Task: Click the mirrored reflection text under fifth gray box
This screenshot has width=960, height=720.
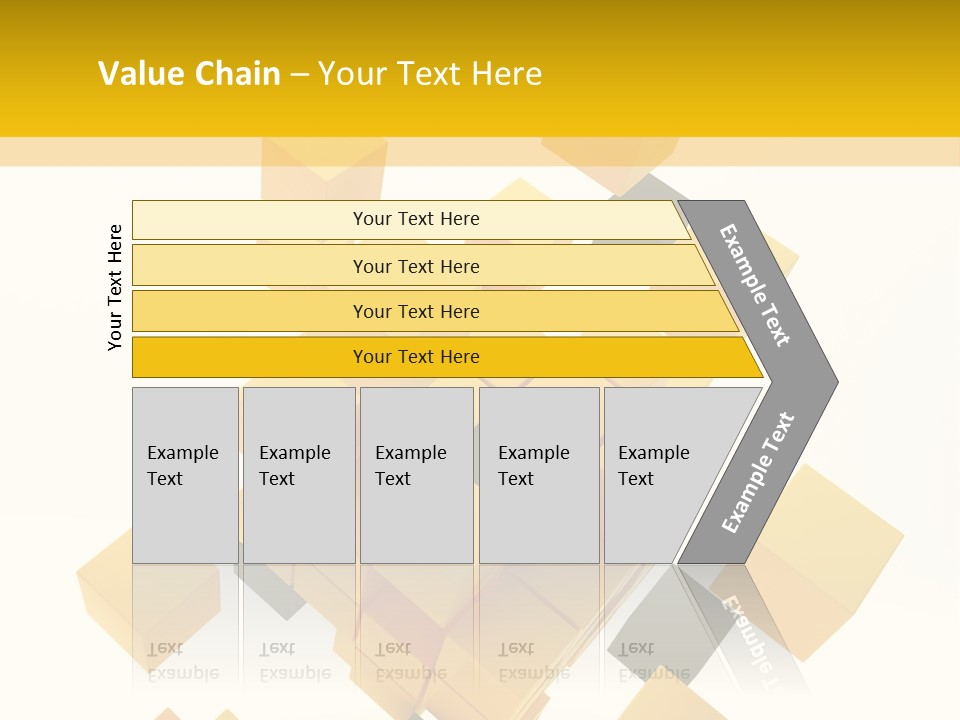Action: pos(653,661)
